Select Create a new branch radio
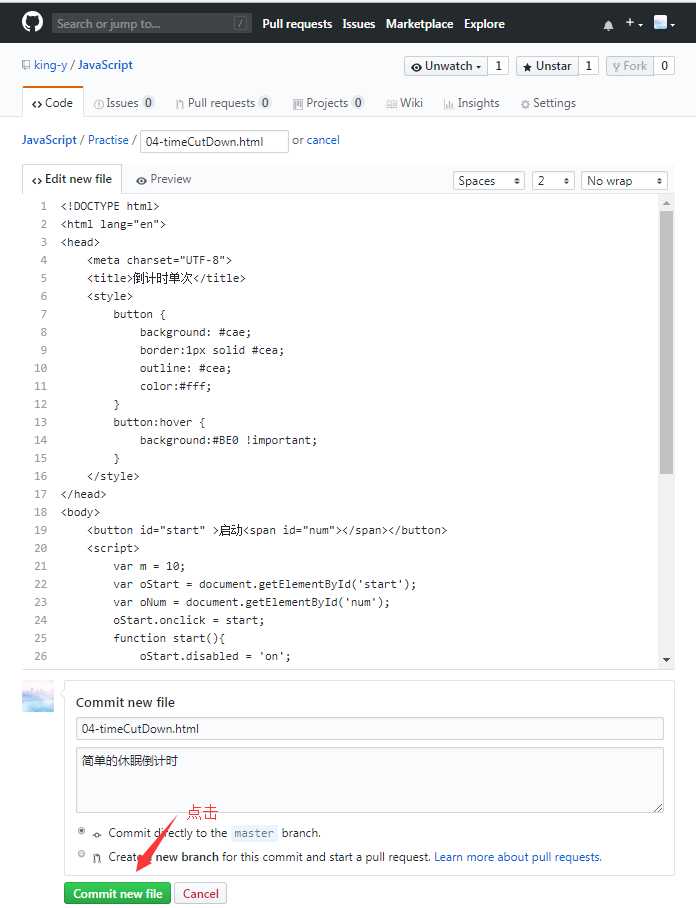Screen dimensions: 696x908 pos(82,854)
